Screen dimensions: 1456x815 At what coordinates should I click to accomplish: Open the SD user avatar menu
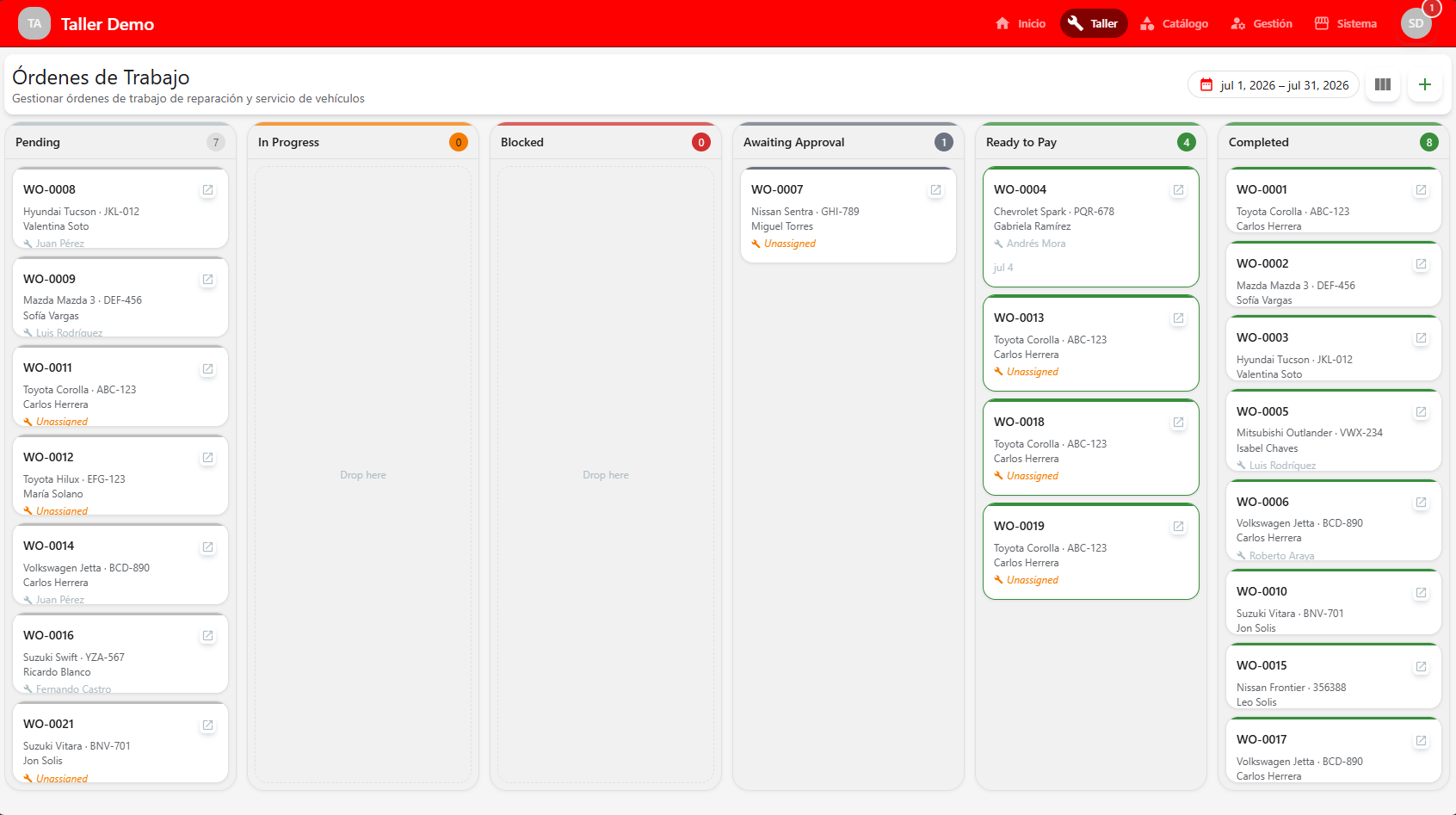pos(1416,23)
